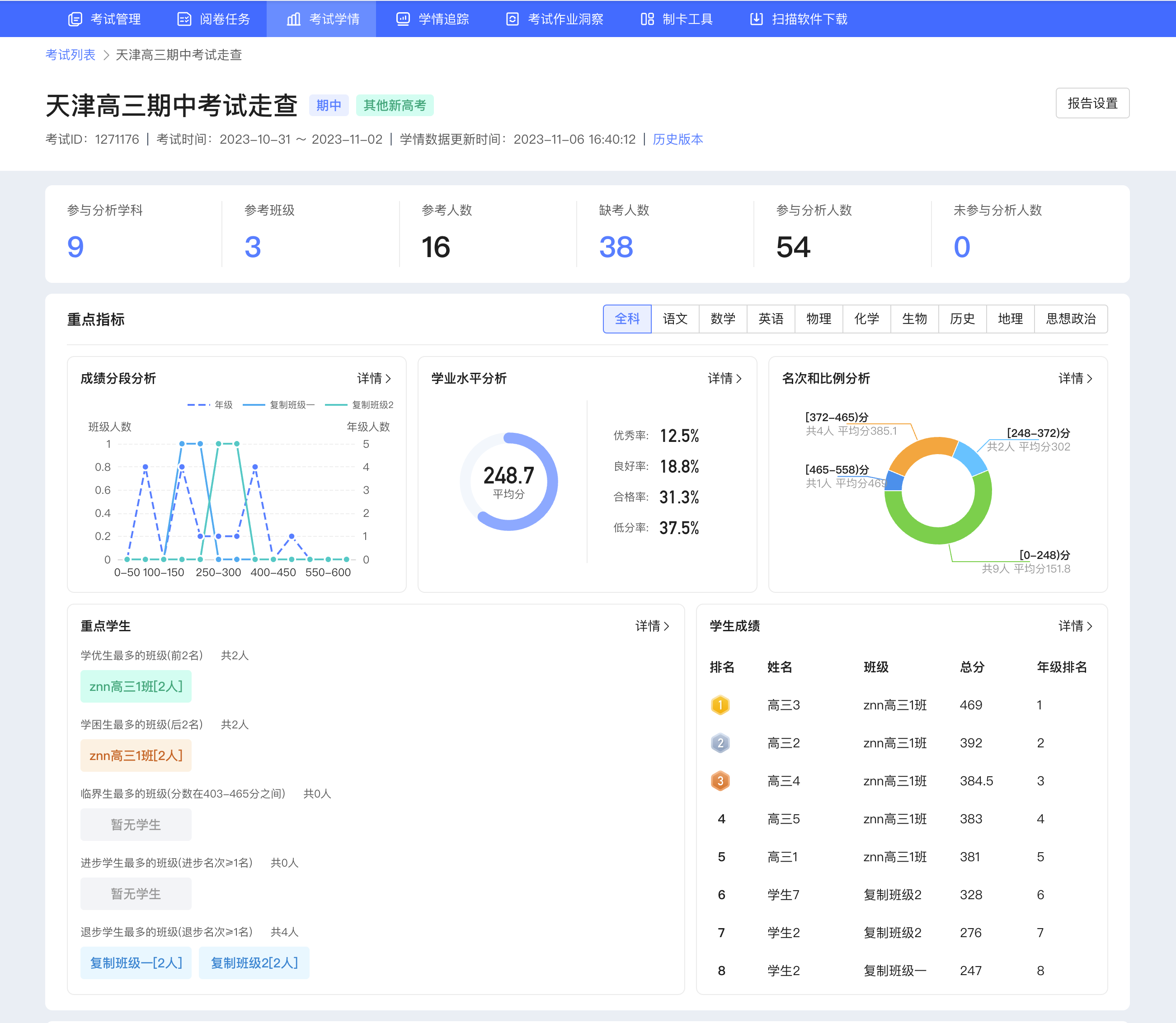Expand 详情 for 学生成绩
1176x1023 pixels.
point(1076,626)
